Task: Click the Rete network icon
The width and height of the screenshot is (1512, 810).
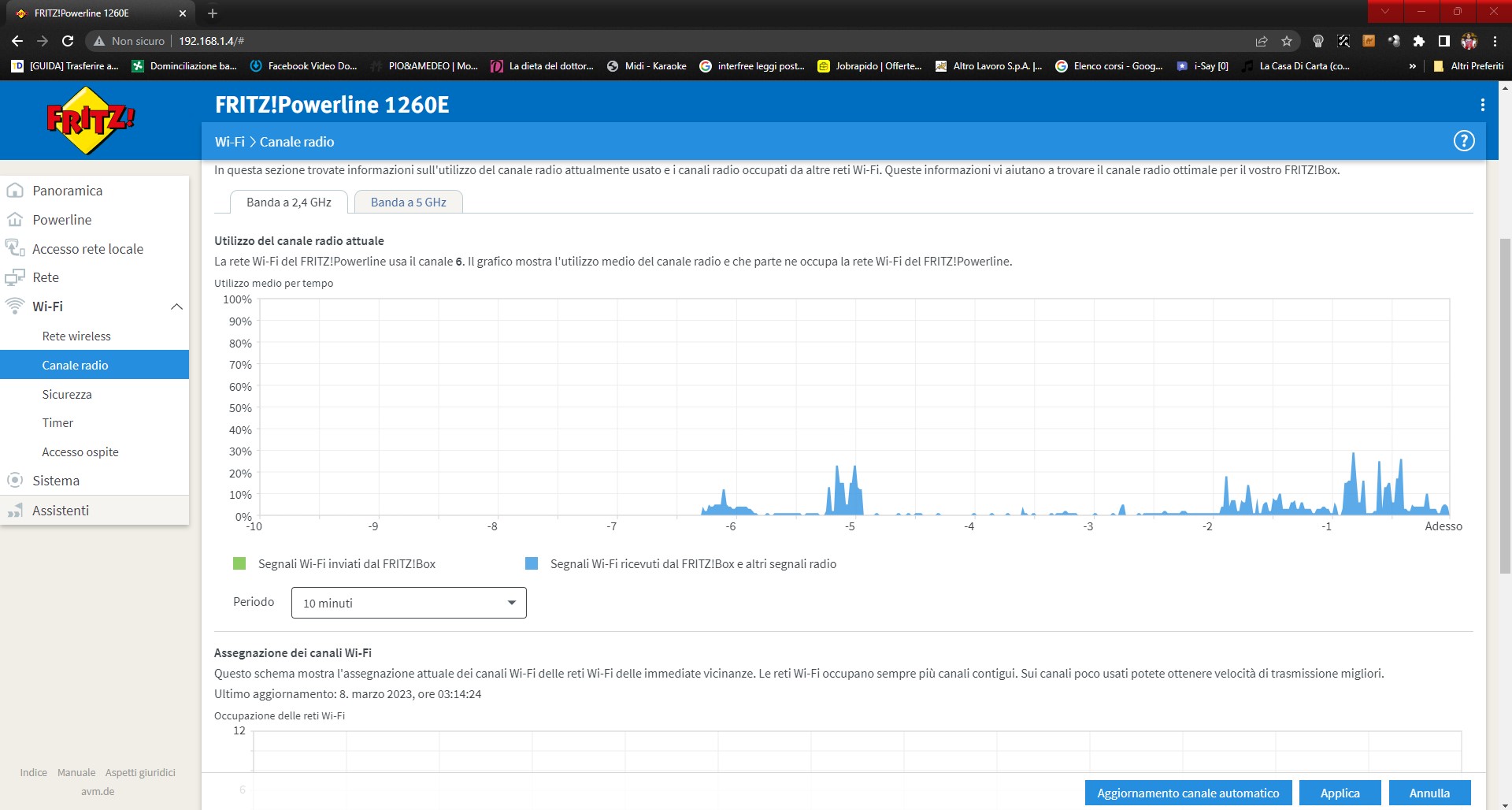Action: pos(15,277)
